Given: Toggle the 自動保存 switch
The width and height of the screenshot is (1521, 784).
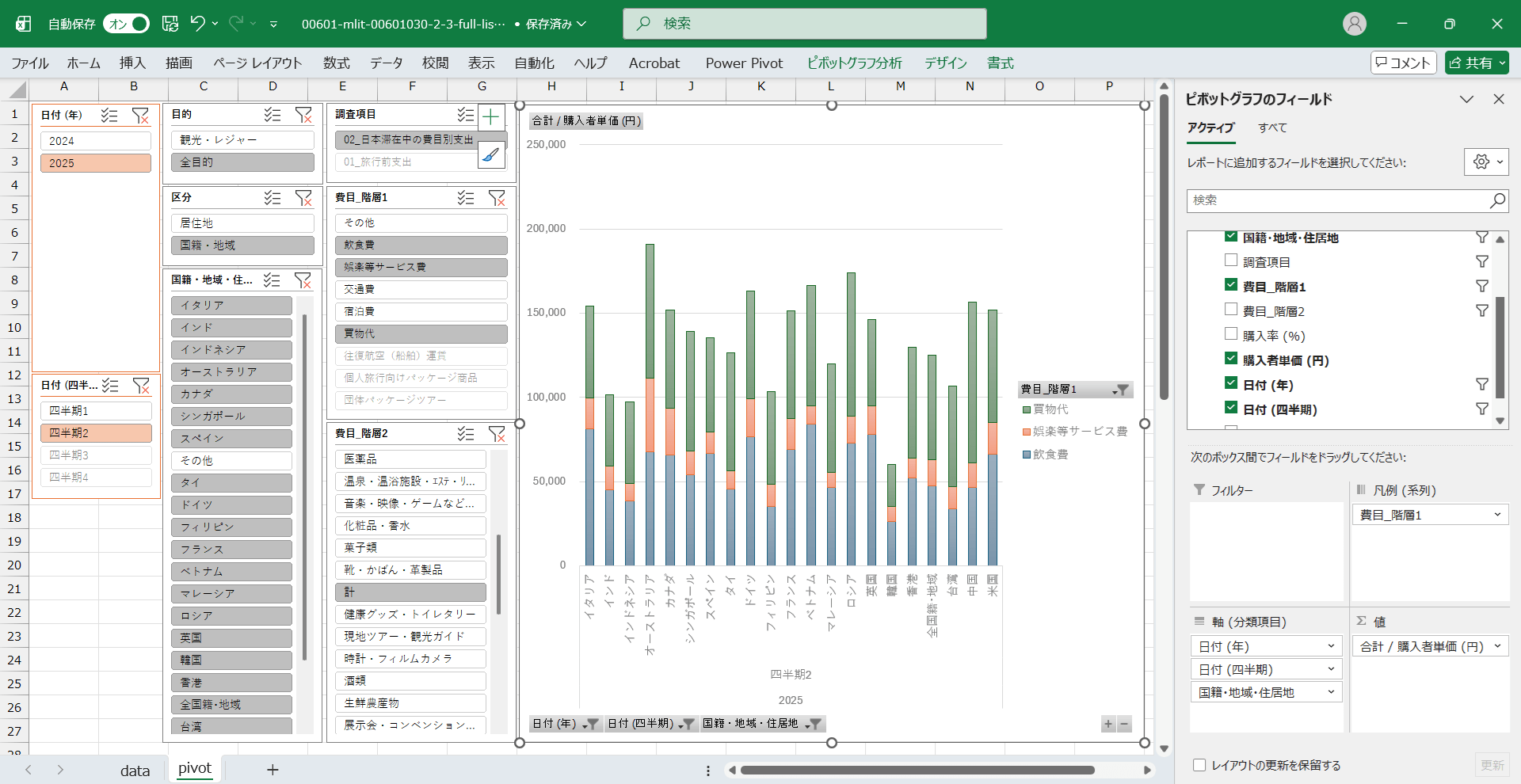Looking at the screenshot, I should (126, 24).
